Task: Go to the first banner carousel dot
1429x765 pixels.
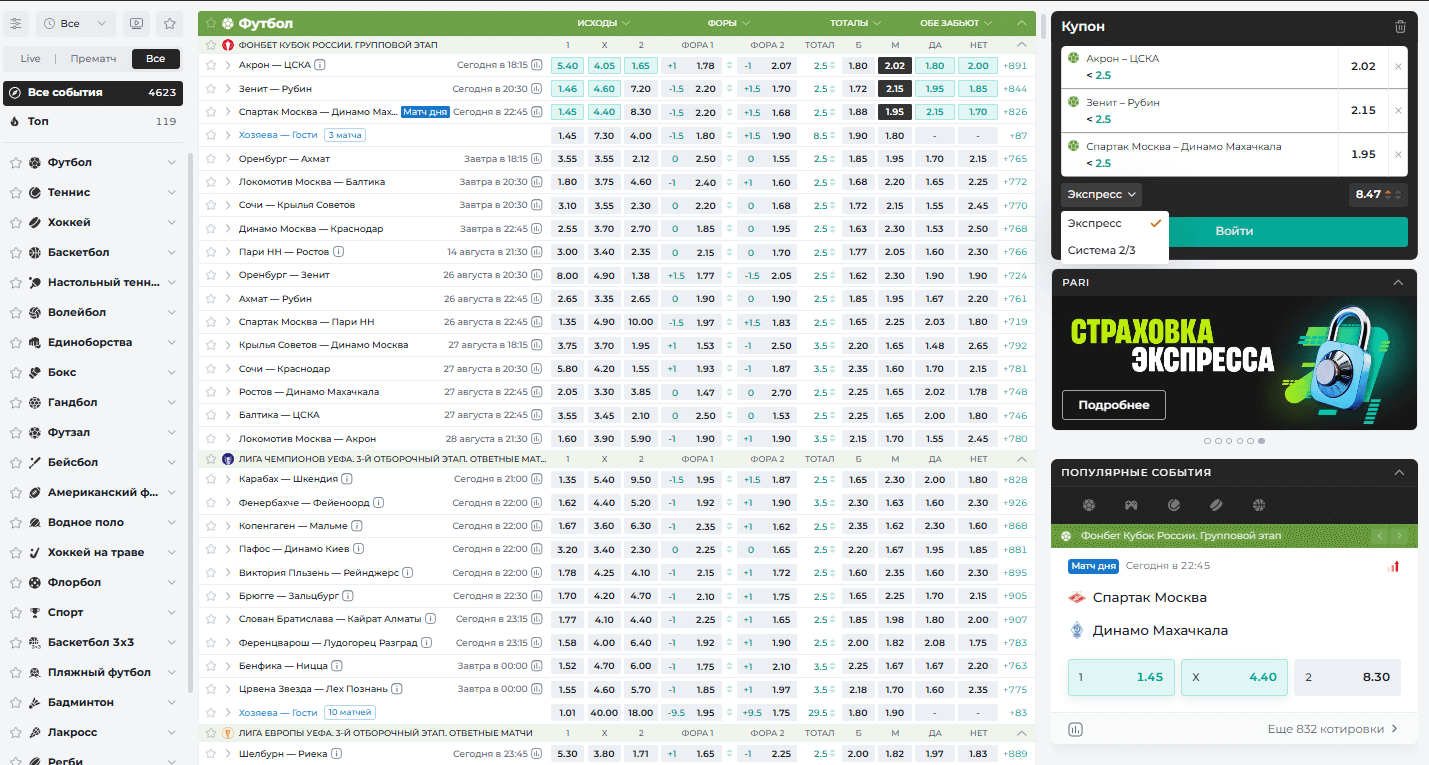Action: pyautogui.click(x=1207, y=440)
